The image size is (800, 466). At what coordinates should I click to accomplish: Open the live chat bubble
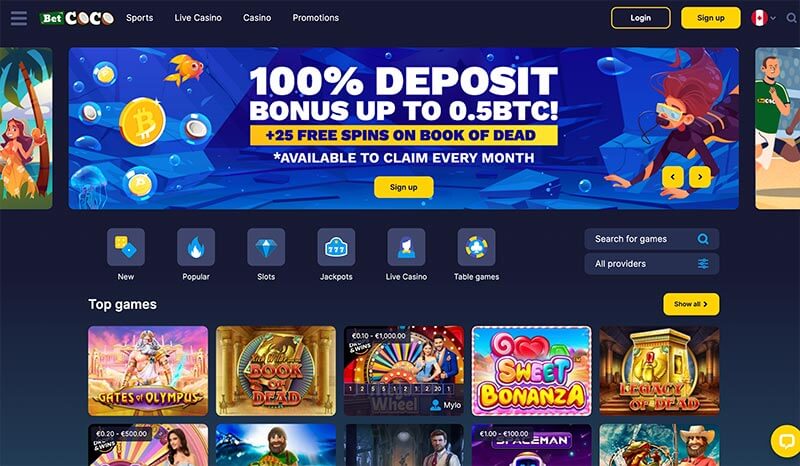(x=786, y=441)
